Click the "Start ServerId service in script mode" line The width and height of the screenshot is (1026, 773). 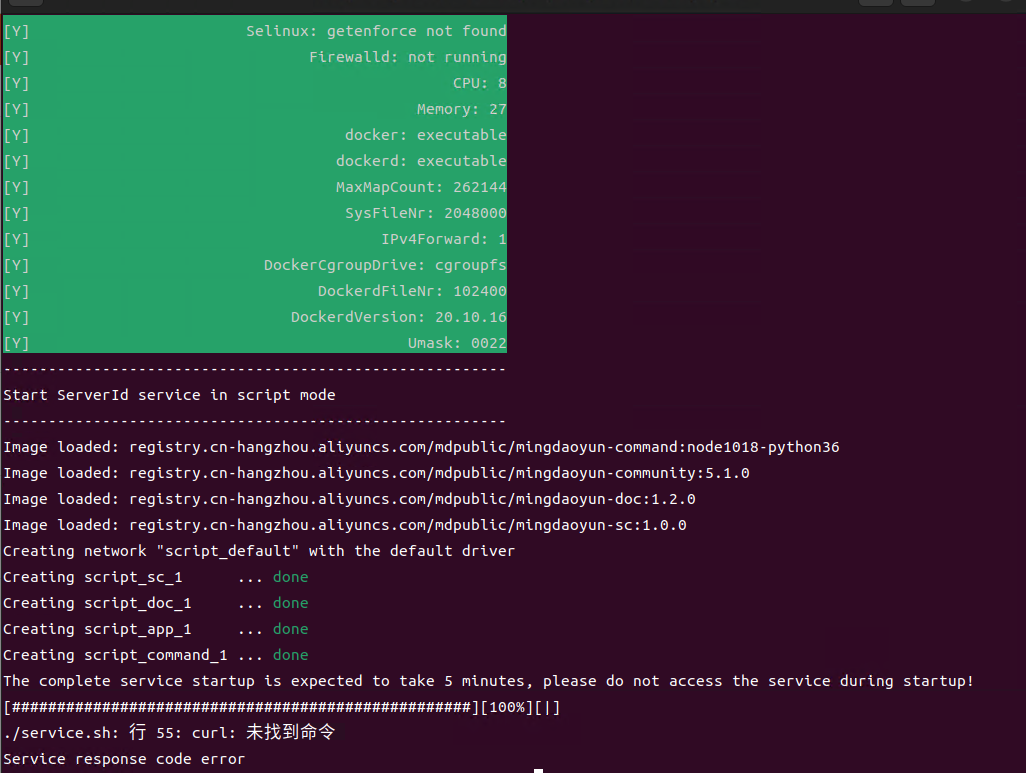point(169,395)
